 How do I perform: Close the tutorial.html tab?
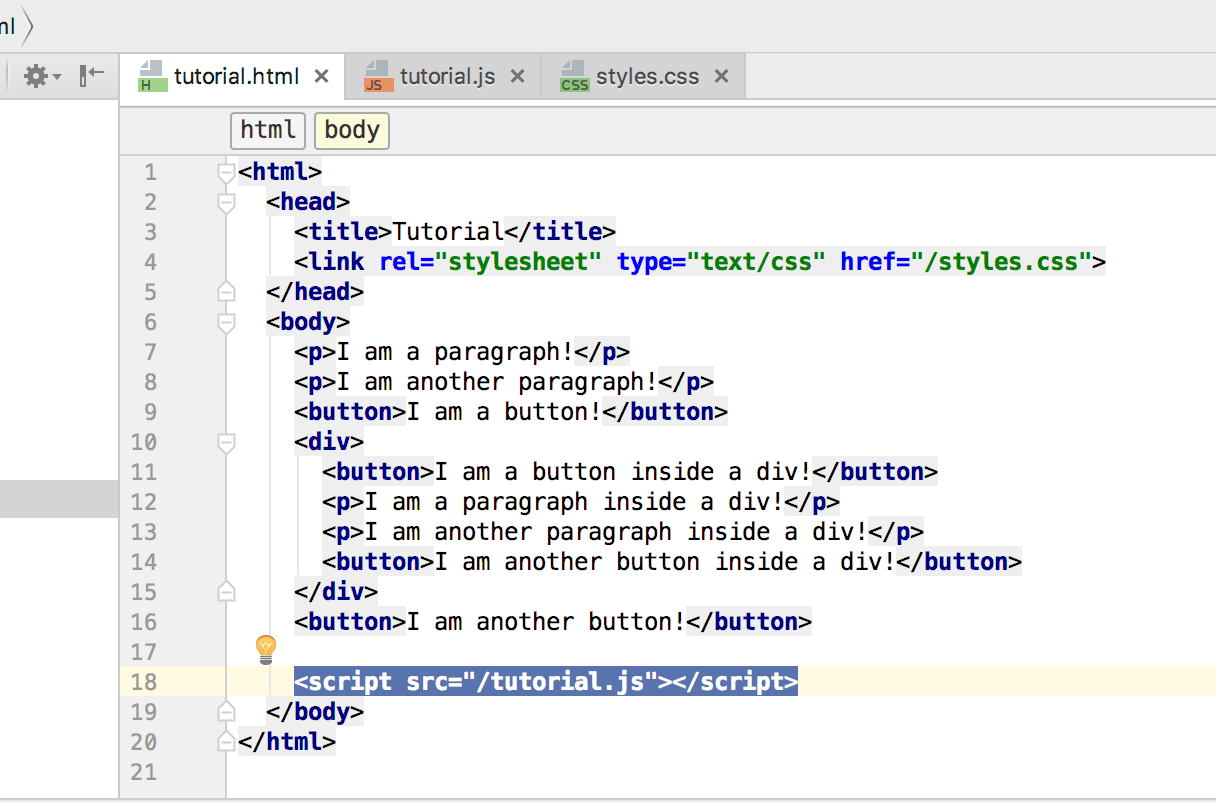coord(320,75)
